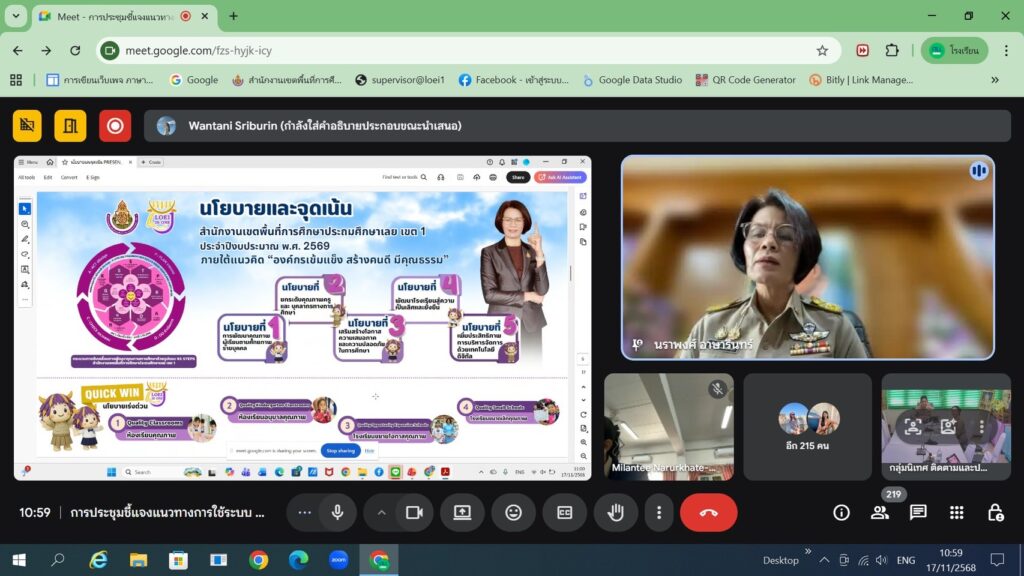The width and height of the screenshot is (1024, 576).
Task: Open the three-dot more options menu
Action: (x=658, y=512)
